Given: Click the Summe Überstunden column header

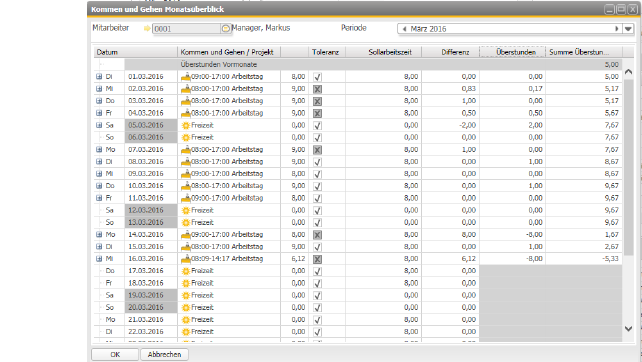Looking at the screenshot, I should pos(584,52).
